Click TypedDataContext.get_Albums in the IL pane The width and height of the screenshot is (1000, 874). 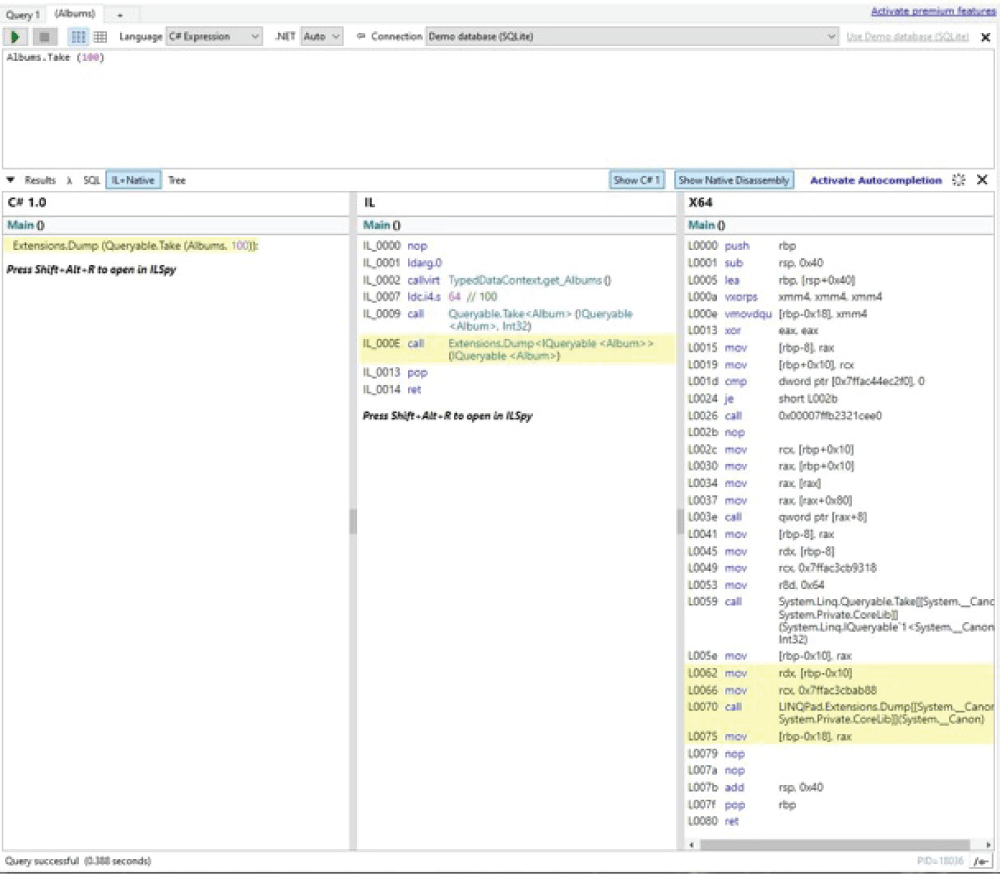coord(529,280)
